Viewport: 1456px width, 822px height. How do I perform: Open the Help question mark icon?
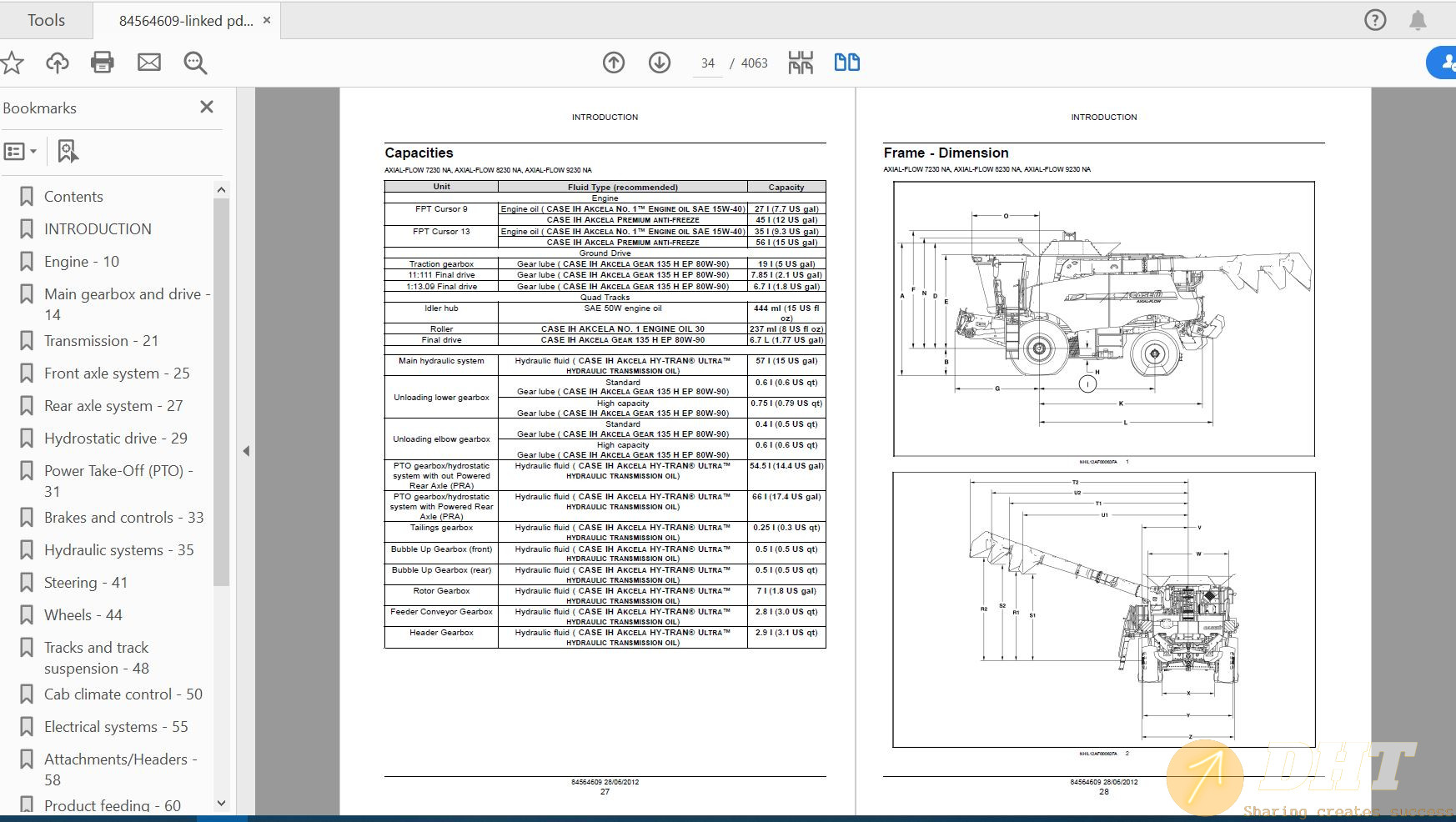[1375, 20]
